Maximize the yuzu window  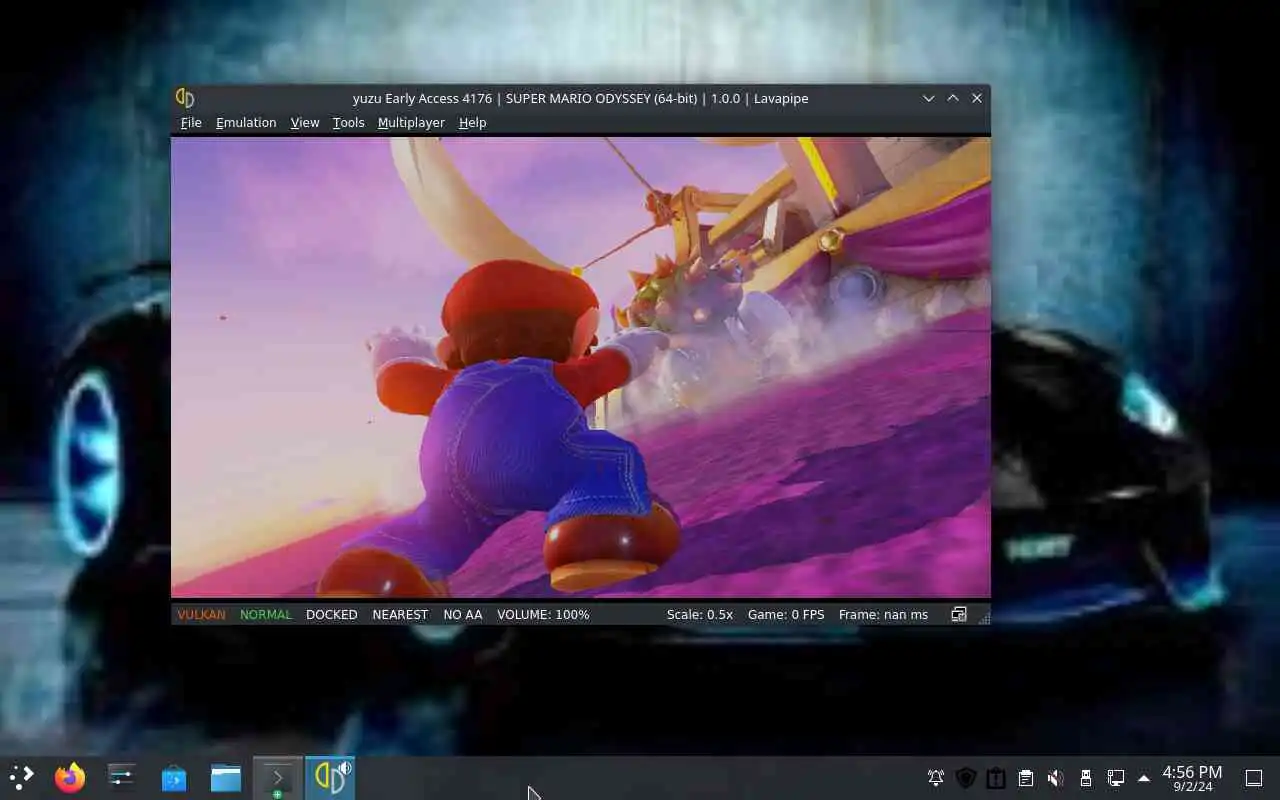[x=953, y=98]
